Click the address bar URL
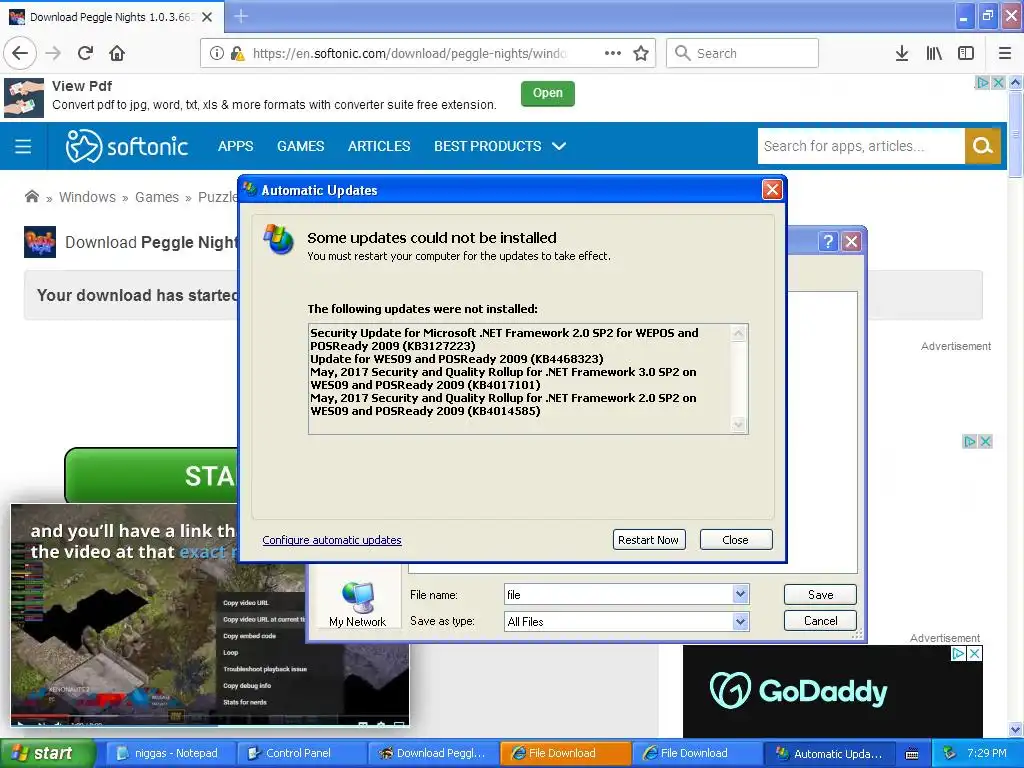1024x768 pixels. pos(409,54)
